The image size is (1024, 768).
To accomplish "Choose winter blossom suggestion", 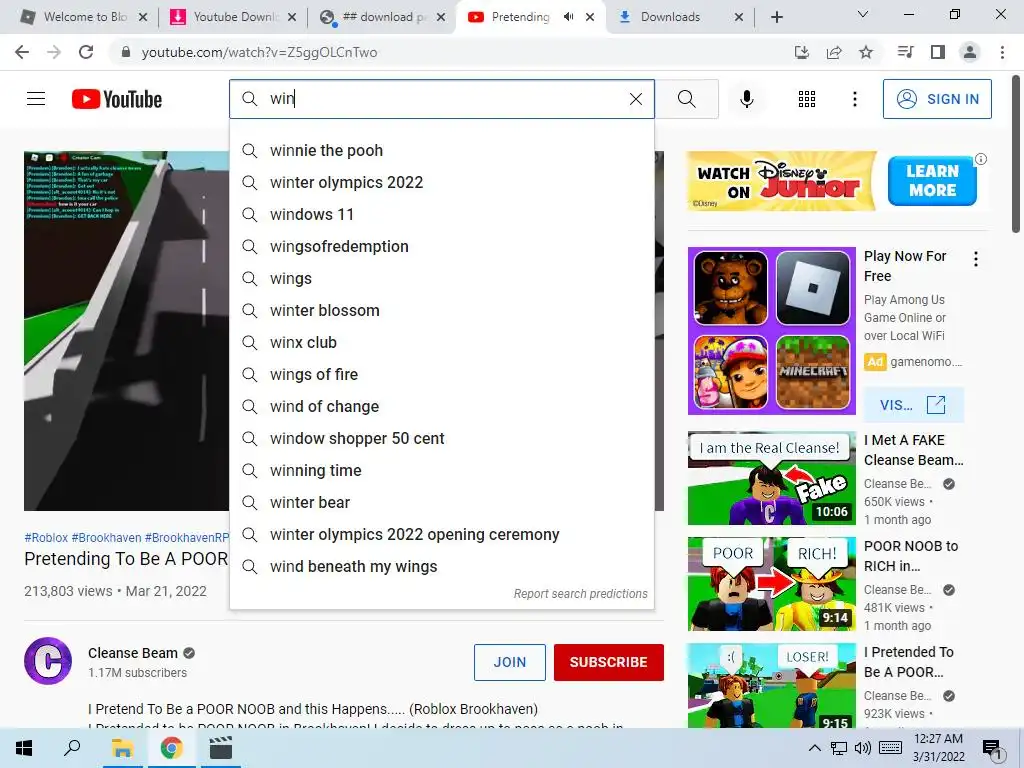I will pyautogui.click(x=441, y=310).
